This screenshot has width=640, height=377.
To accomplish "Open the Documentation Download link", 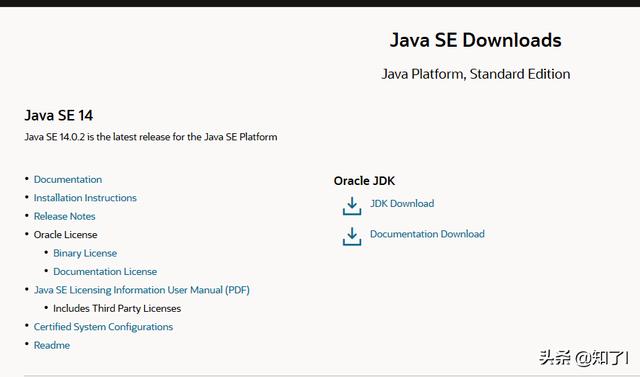I will click(x=427, y=234).
